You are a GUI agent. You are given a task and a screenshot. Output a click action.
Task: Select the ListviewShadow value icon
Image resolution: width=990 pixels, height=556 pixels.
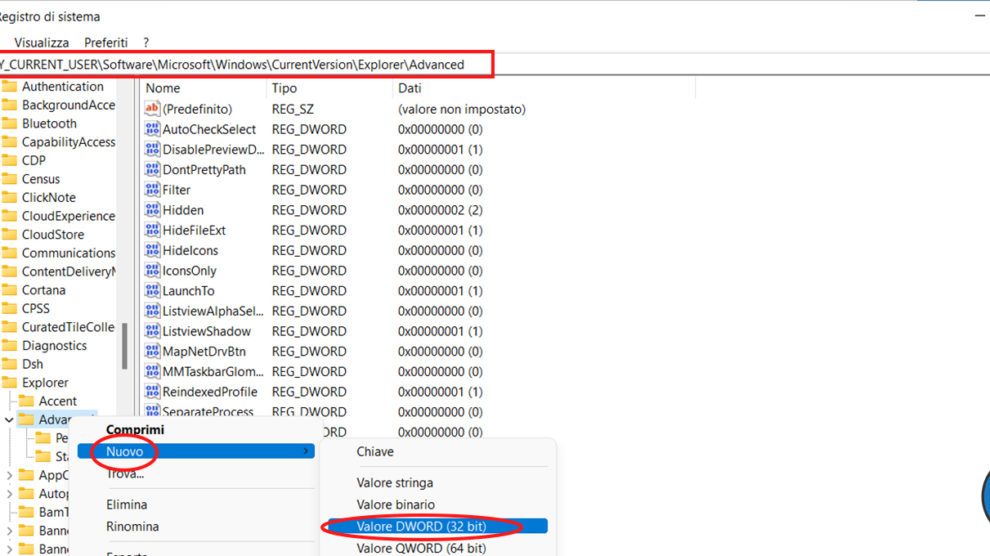(x=153, y=331)
